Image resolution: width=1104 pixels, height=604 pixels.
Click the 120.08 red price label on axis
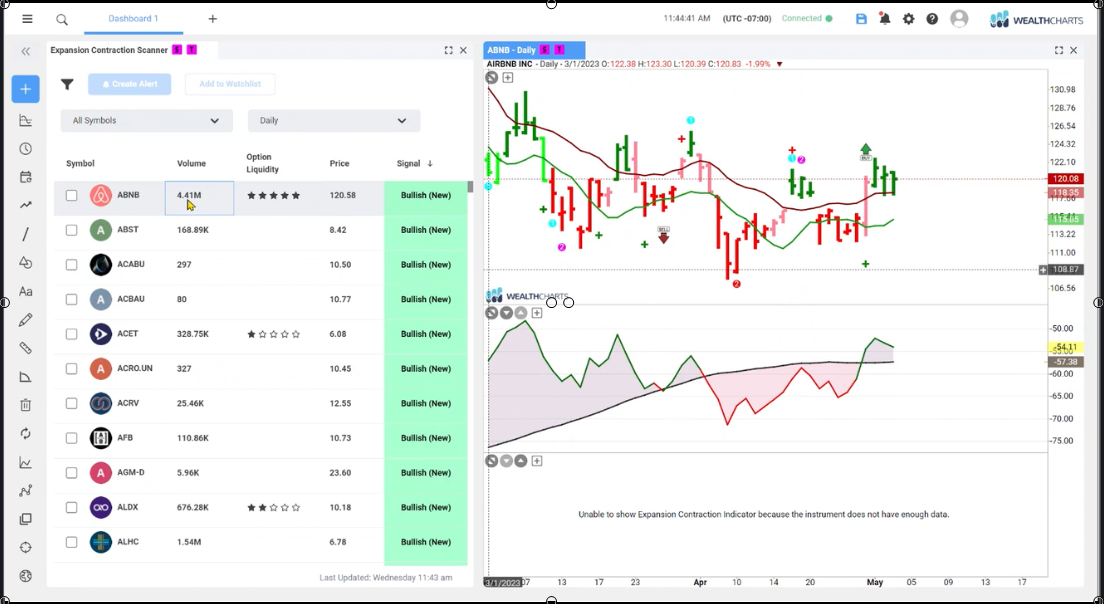(1065, 179)
